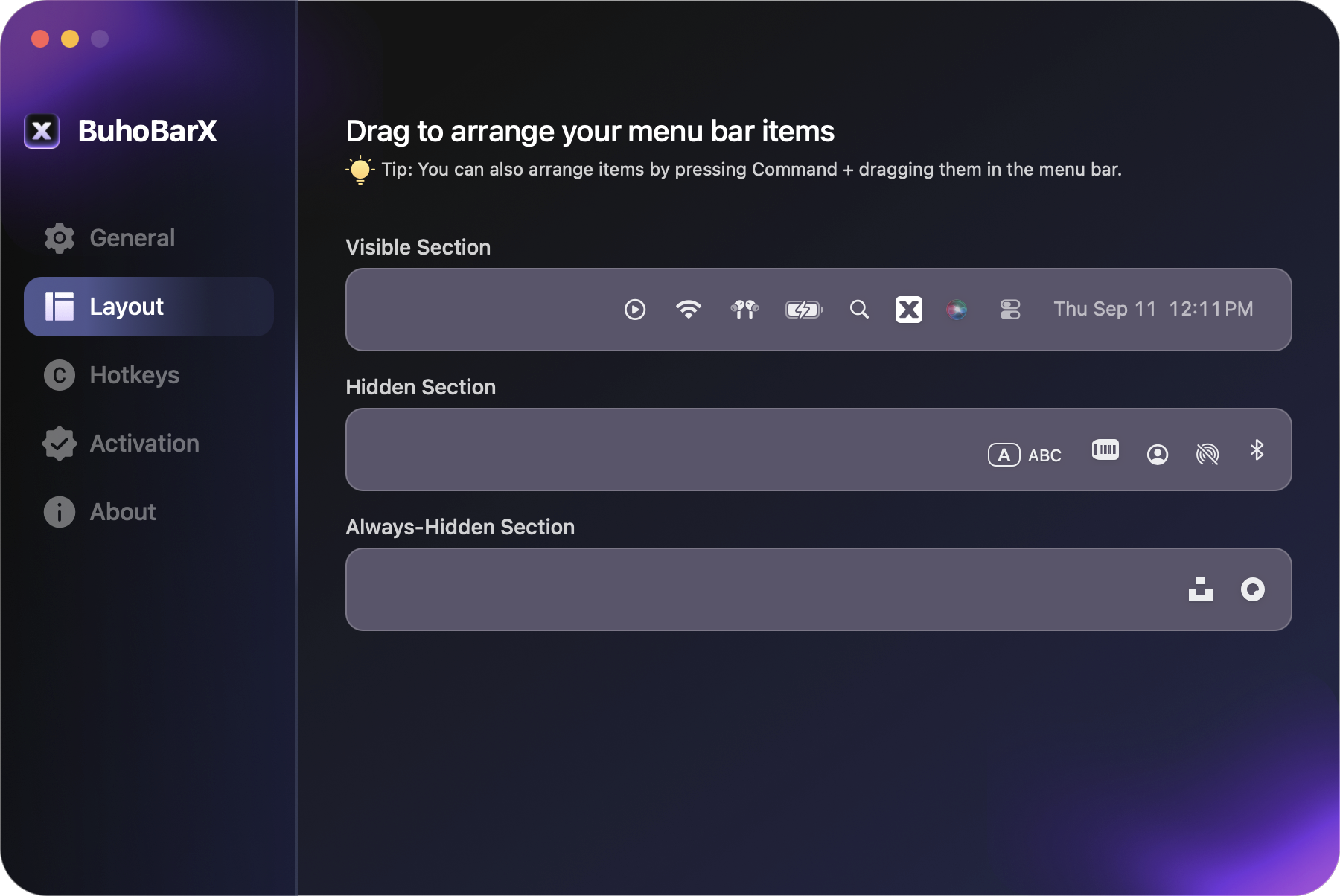
Task: Click the Visible Section heading
Action: click(418, 247)
